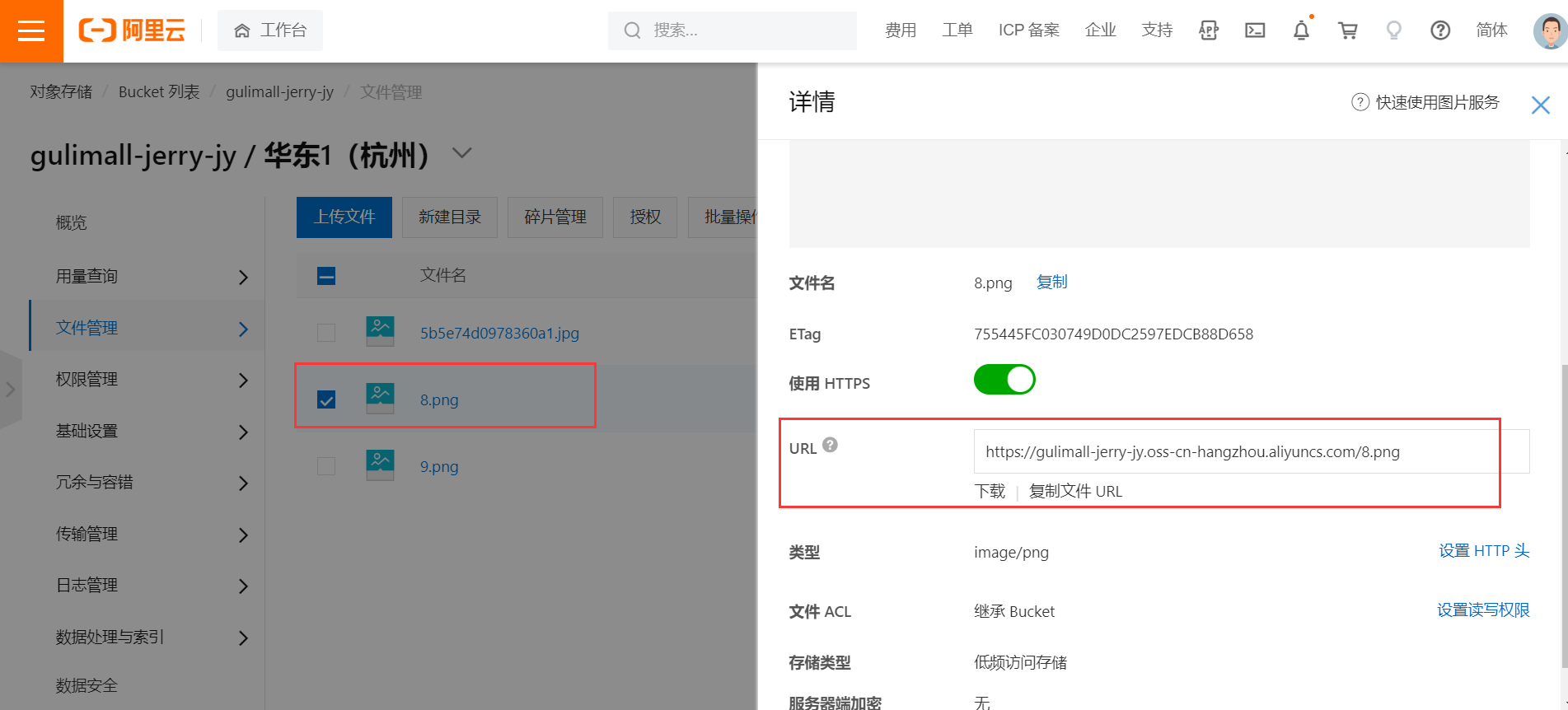The height and width of the screenshot is (710, 1568).
Task: Click the 上传文件 button
Action: (x=344, y=217)
